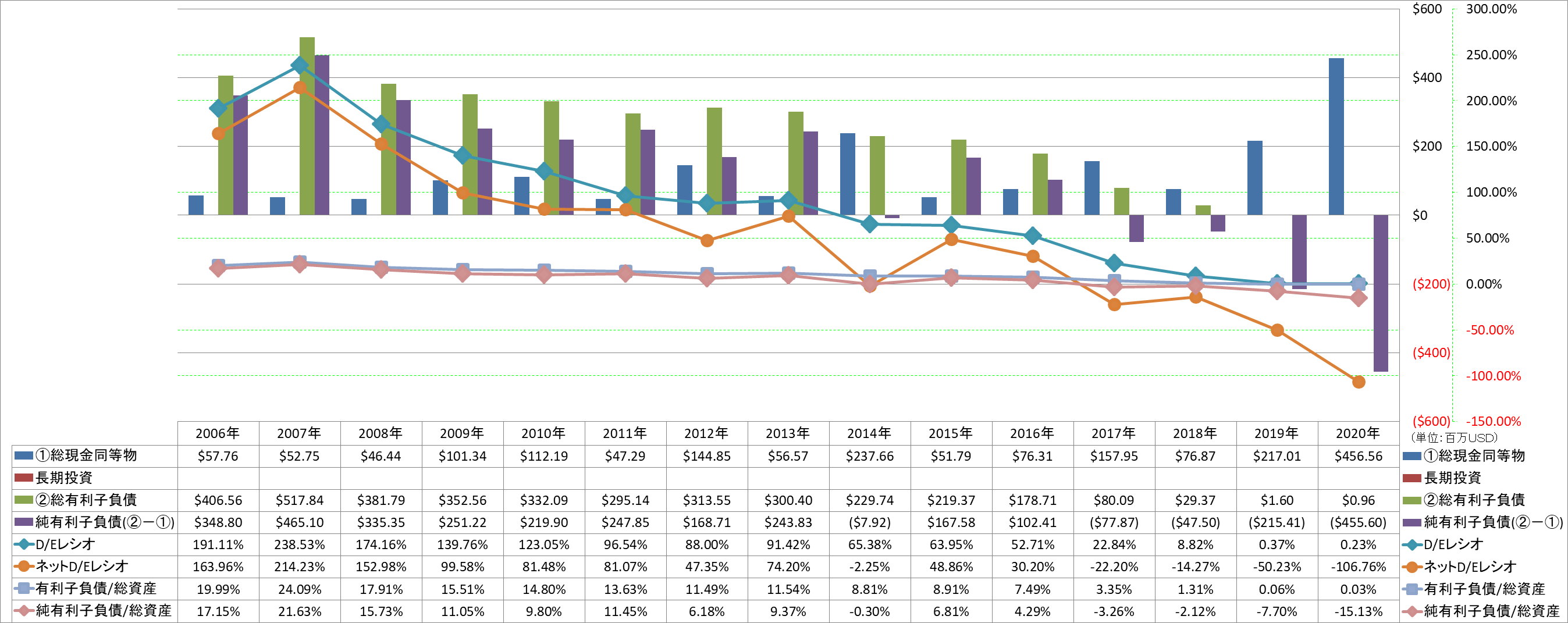Select the cell showing -0.30%
This screenshot has width=1568, height=623.
click(x=870, y=611)
